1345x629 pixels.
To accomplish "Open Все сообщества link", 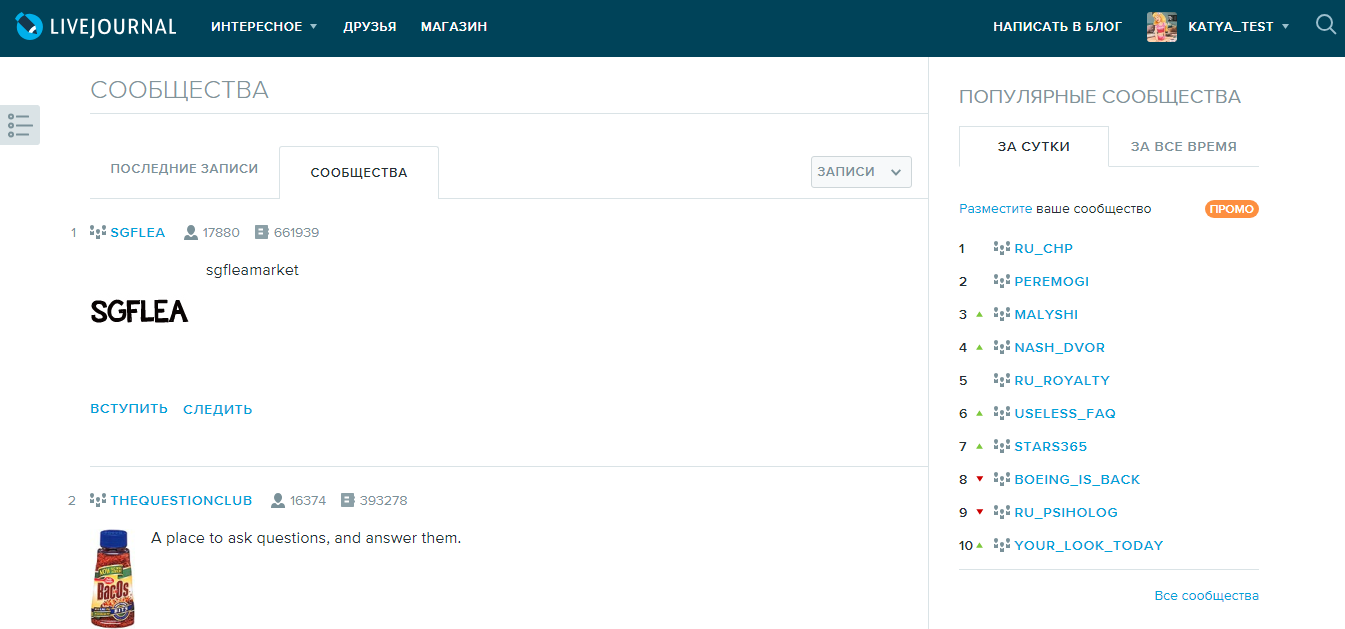I will tap(1207, 596).
